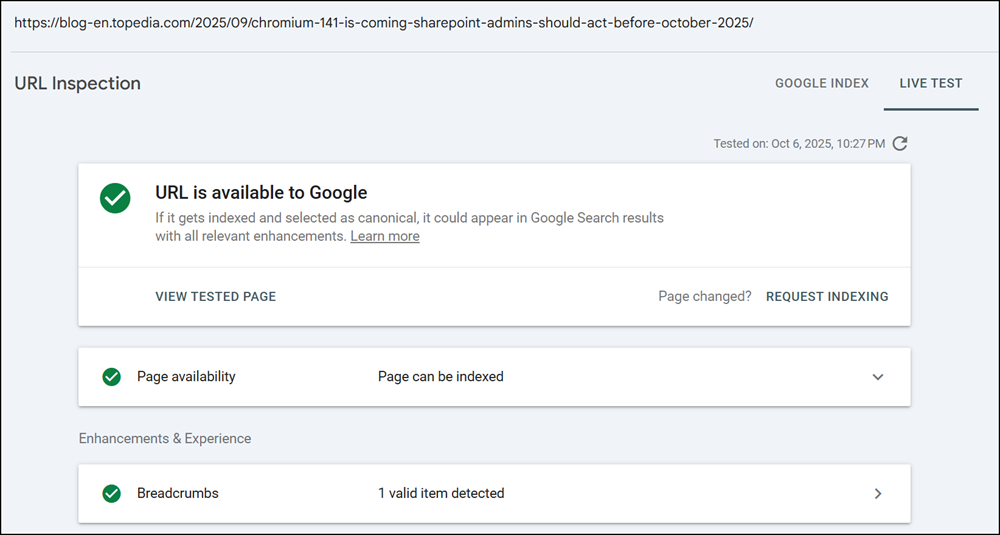Click the "1 valid item detected" text
This screenshot has height=535, width=1000.
coord(440,493)
